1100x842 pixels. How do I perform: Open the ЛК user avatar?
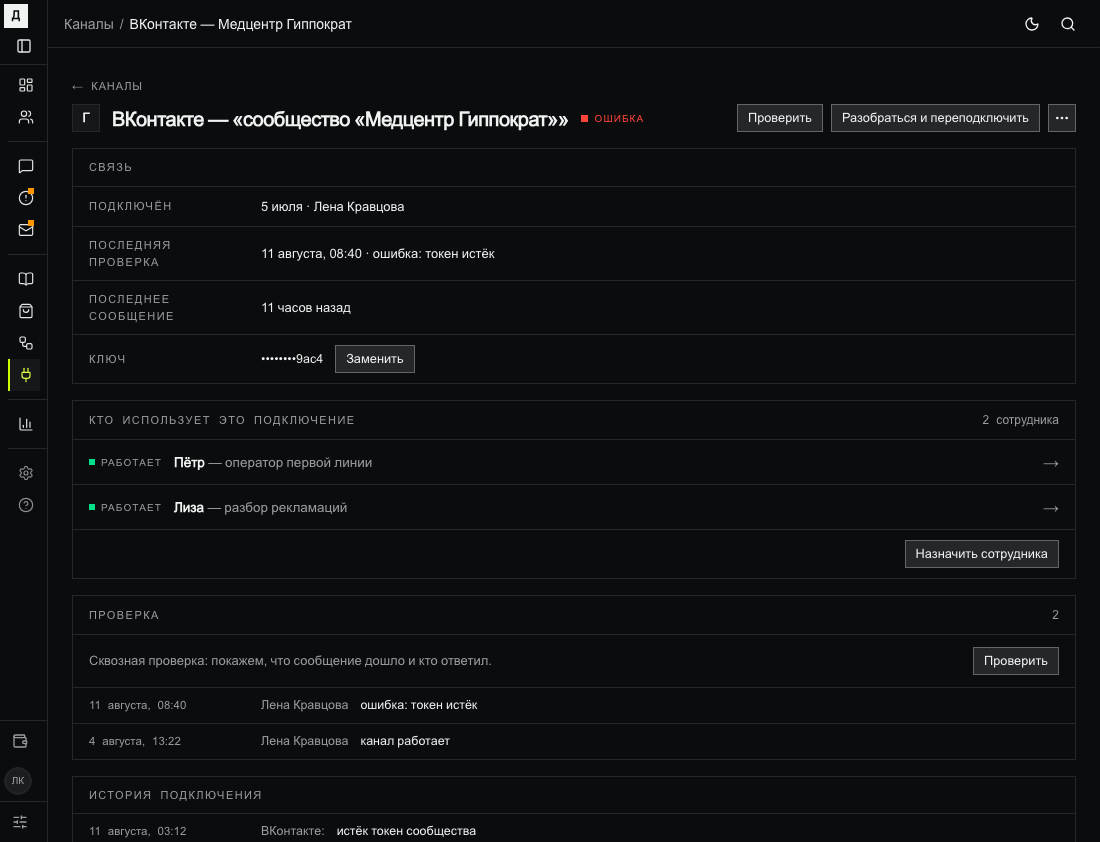18,780
